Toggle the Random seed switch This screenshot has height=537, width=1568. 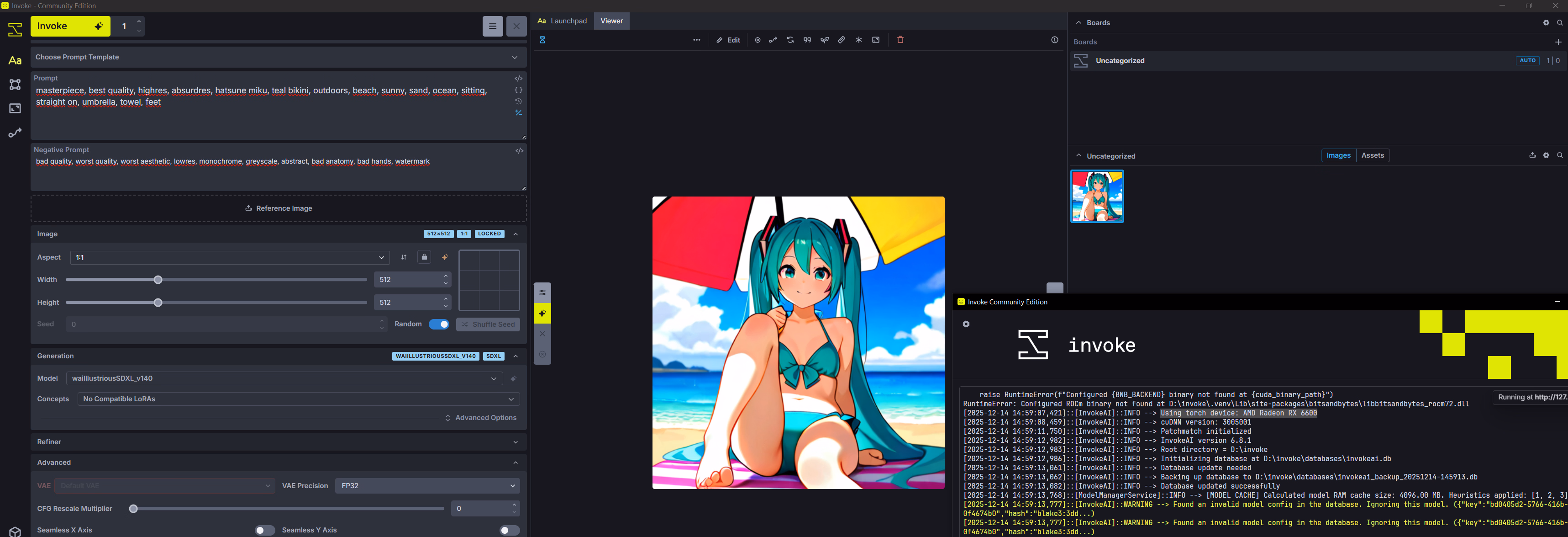(x=438, y=324)
